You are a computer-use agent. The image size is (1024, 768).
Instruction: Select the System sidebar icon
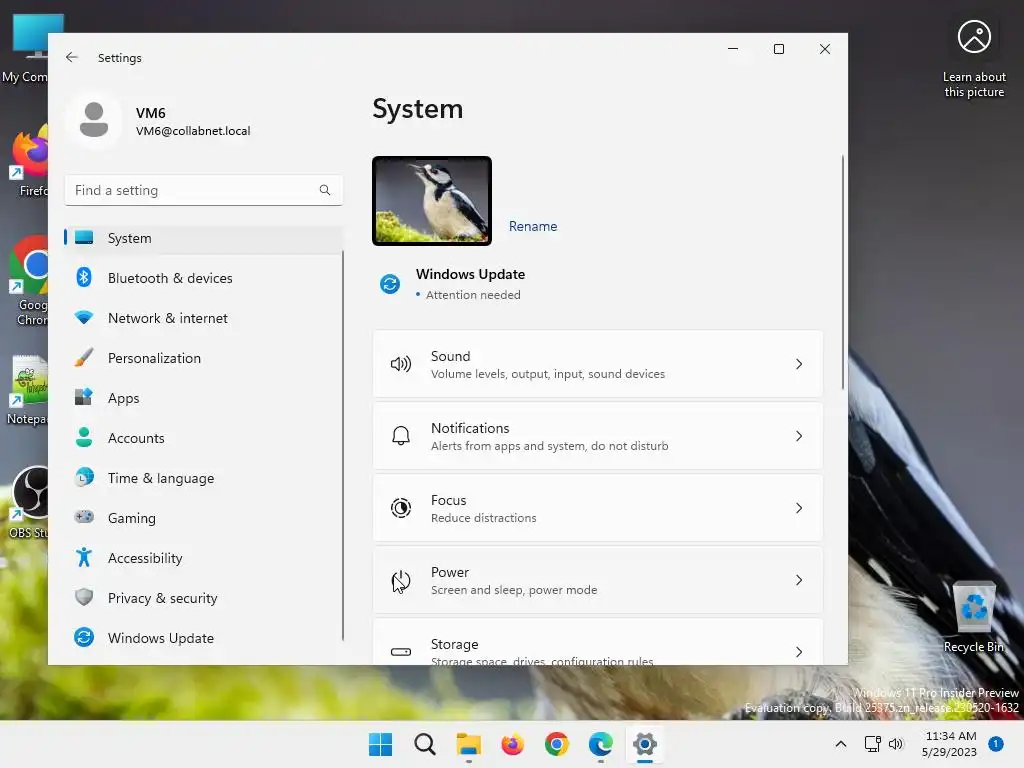(x=84, y=238)
